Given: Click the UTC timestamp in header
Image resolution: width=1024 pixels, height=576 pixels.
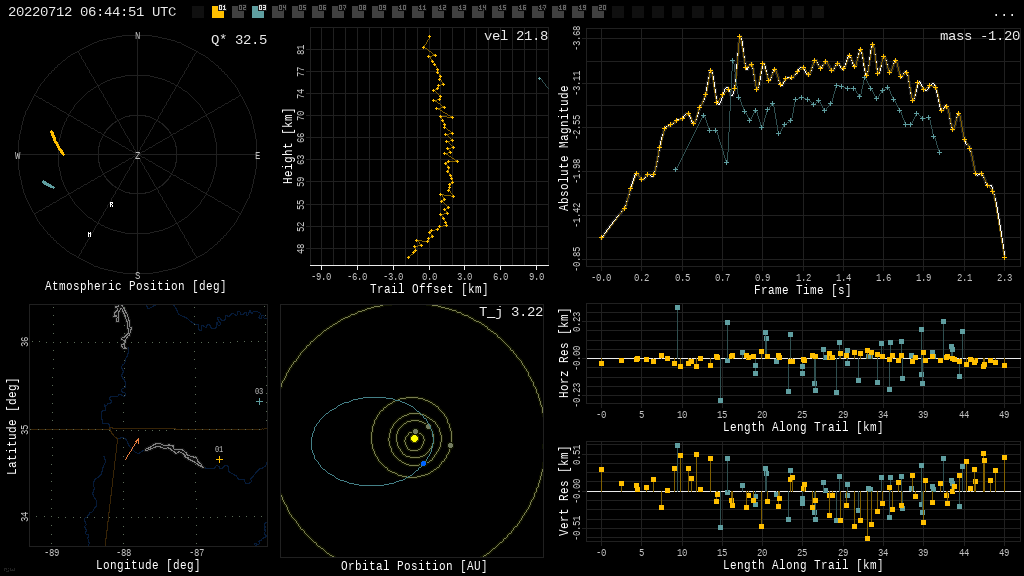Looking at the screenshot, I should pos(92,12).
